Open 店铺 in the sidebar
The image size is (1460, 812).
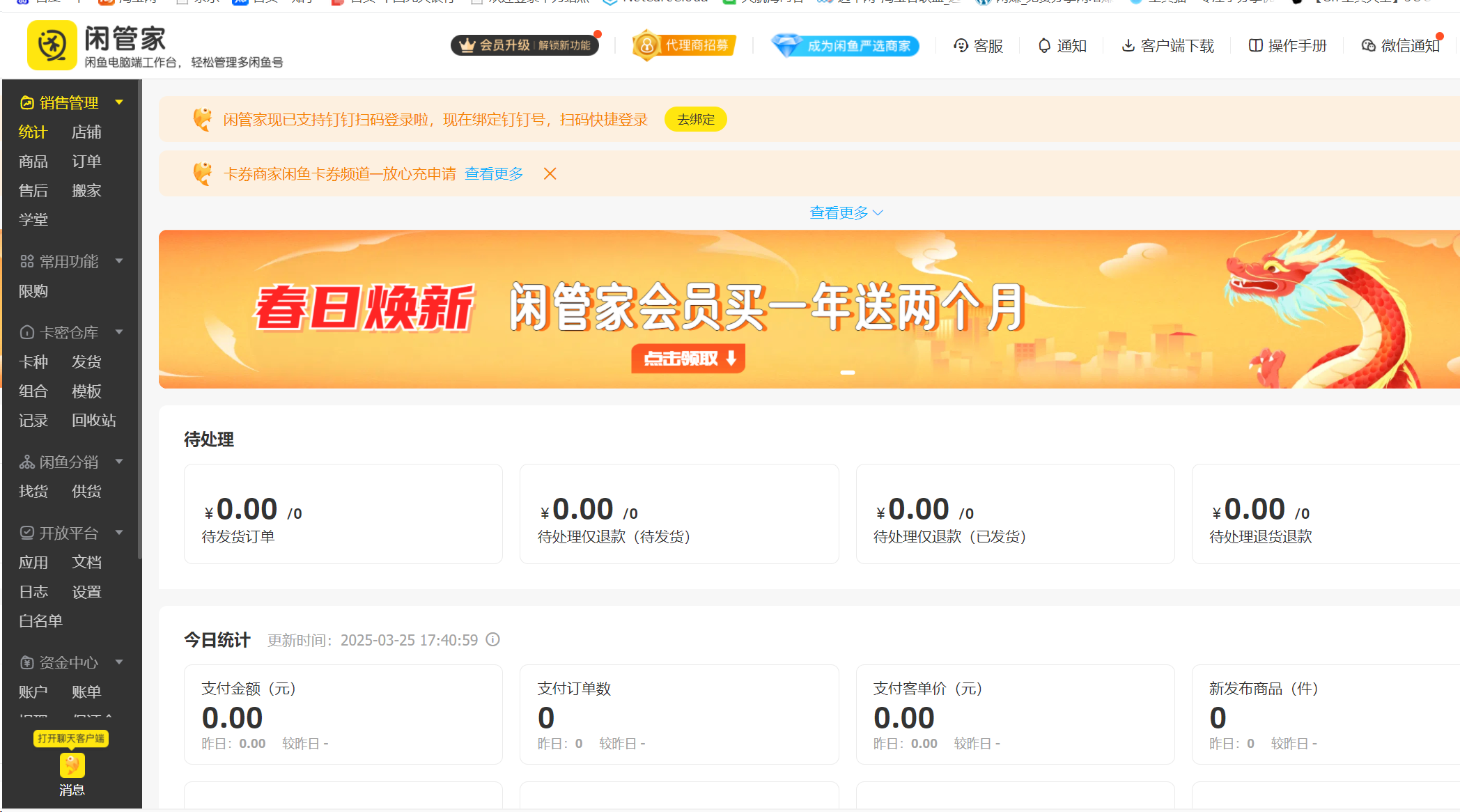pos(86,132)
